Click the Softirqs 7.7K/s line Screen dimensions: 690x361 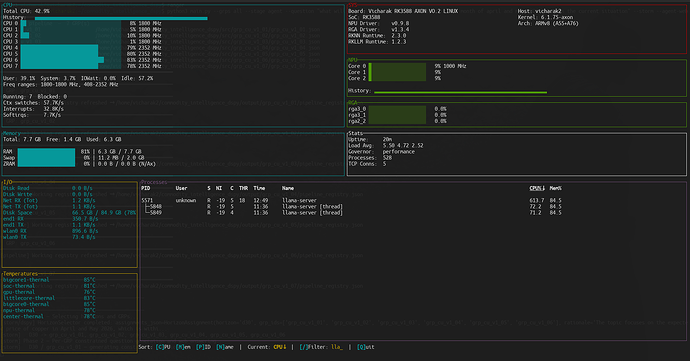pos(32,115)
